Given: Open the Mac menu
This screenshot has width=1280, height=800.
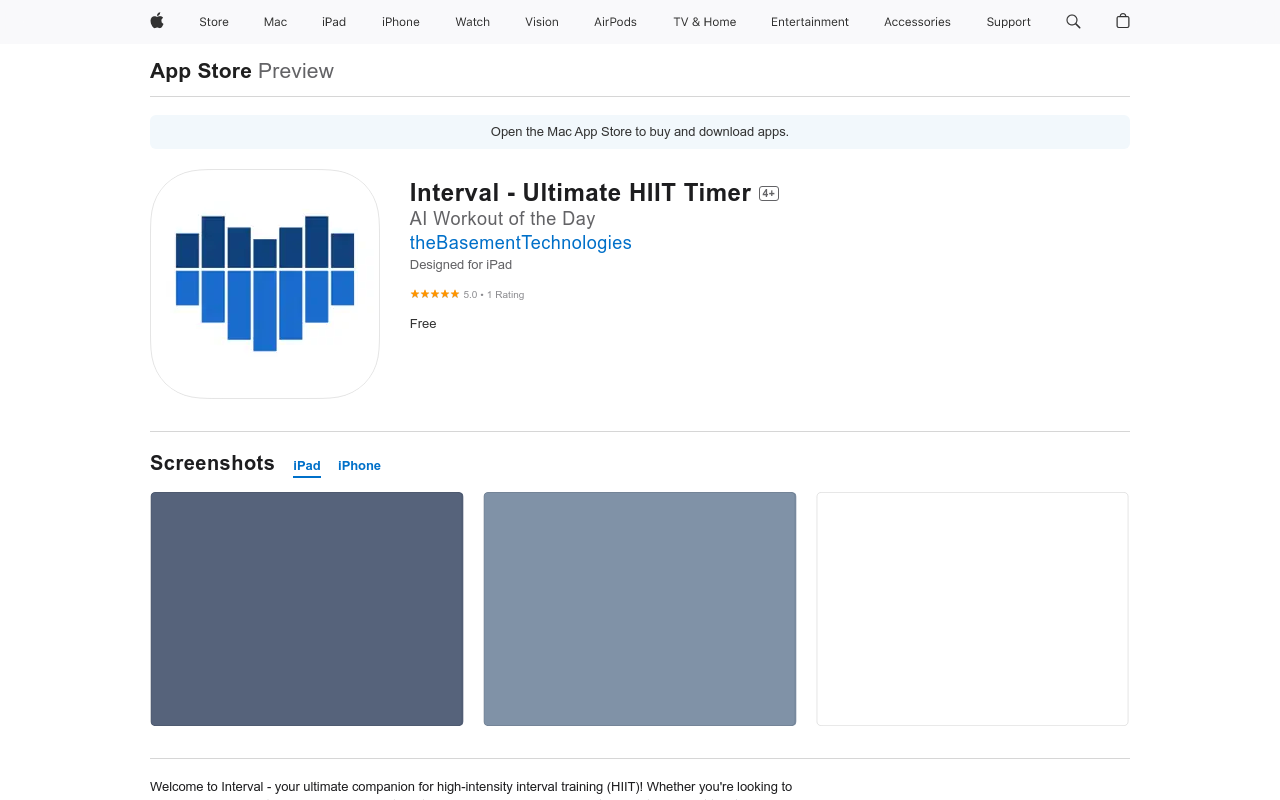Looking at the screenshot, I should point(275,22).
